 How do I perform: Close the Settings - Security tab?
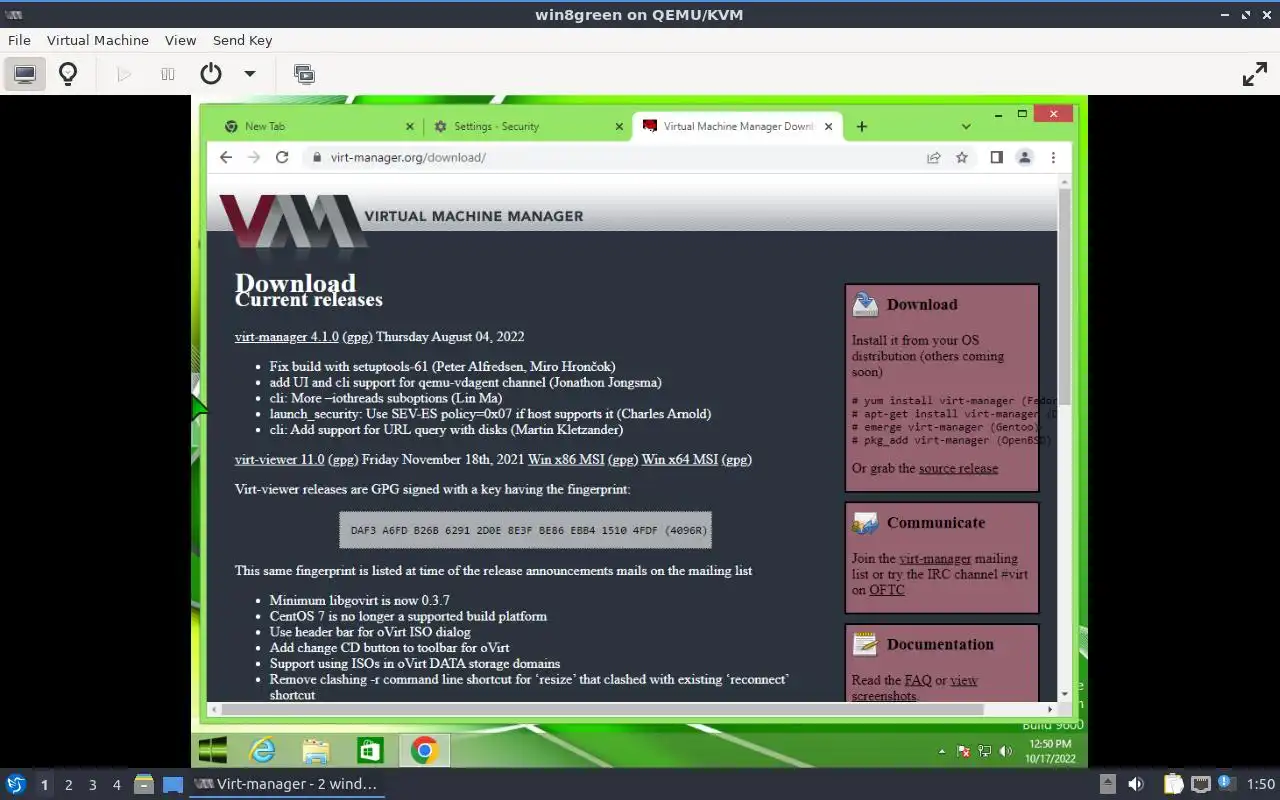(x=619, y=127)
